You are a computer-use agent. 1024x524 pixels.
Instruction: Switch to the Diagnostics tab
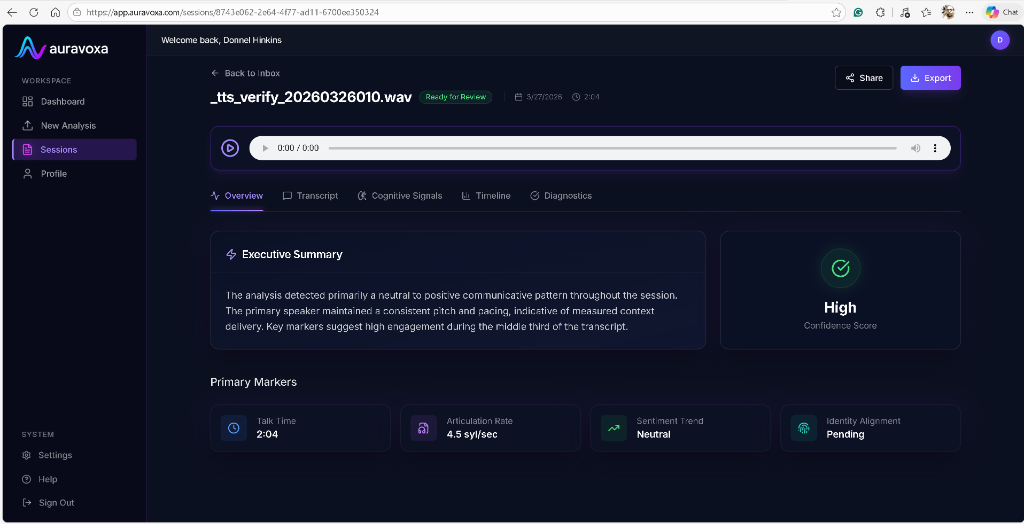click(x=561, y=195)
